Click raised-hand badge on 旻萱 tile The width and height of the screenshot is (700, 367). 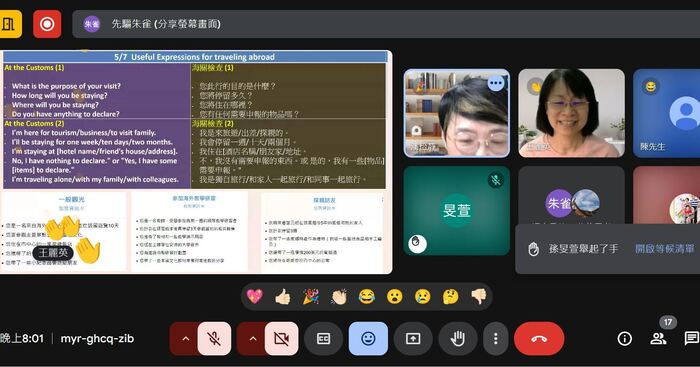[x=417, y=243]
